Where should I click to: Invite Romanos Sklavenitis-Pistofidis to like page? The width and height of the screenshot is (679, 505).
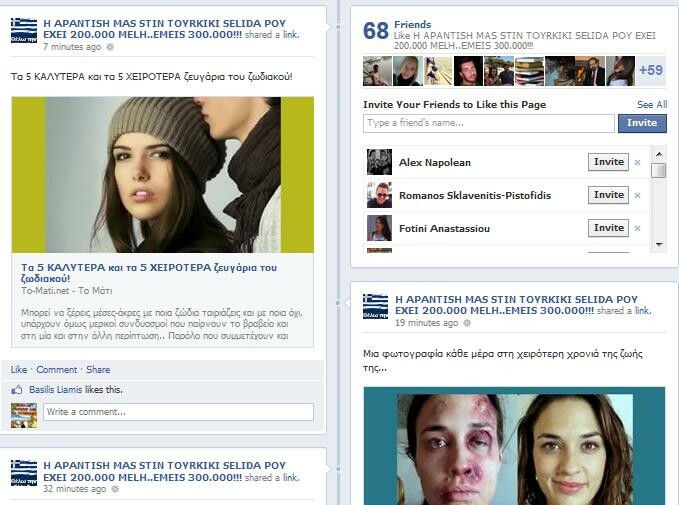(x=608, y=195)
